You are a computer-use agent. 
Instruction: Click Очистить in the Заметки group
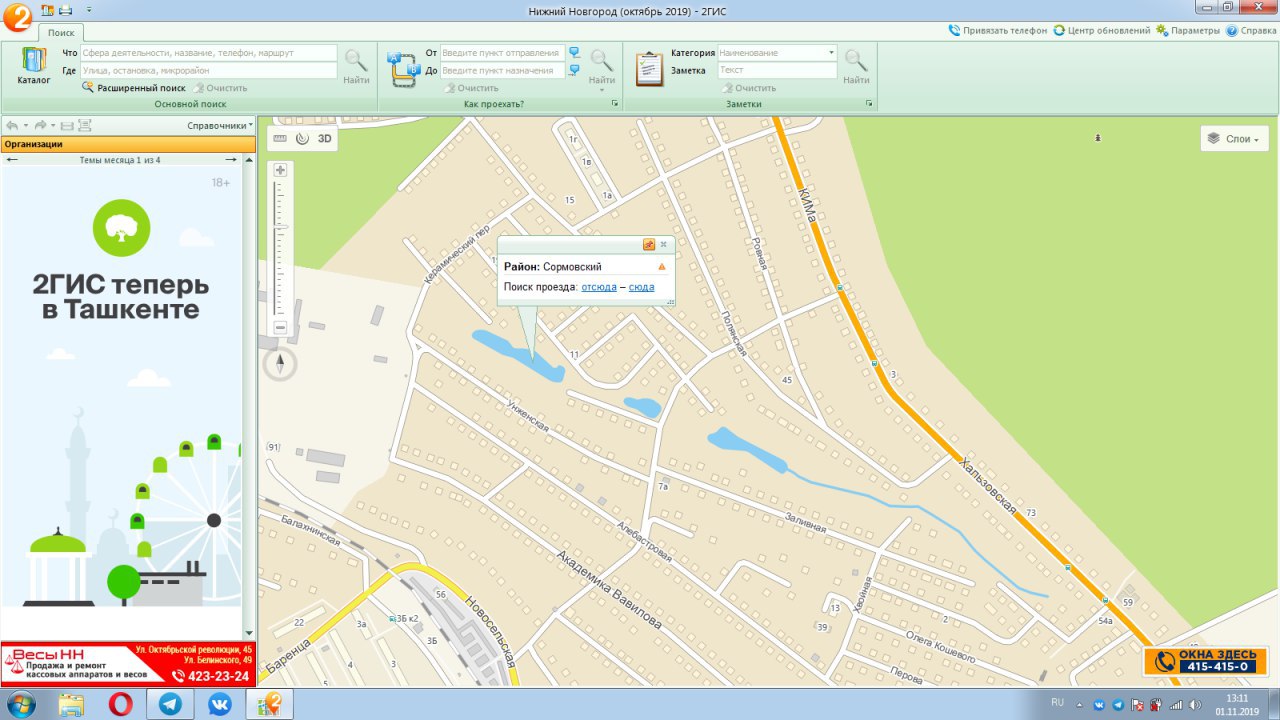tap(749, 88)
